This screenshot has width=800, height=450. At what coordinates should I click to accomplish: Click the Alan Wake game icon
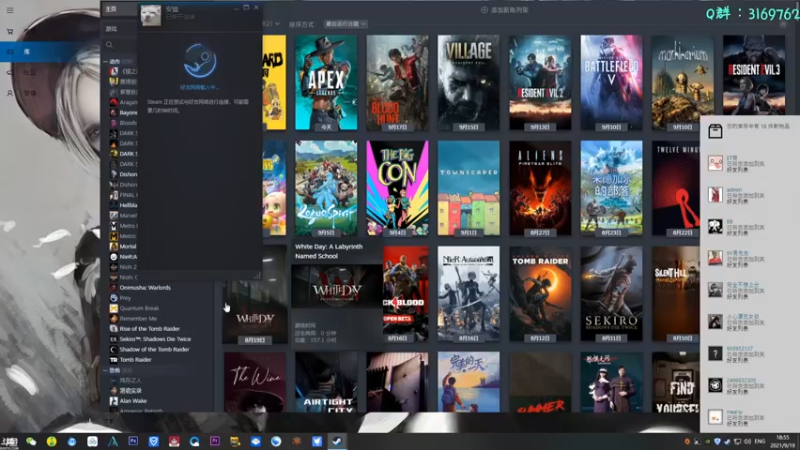click(x=114, y=401)
